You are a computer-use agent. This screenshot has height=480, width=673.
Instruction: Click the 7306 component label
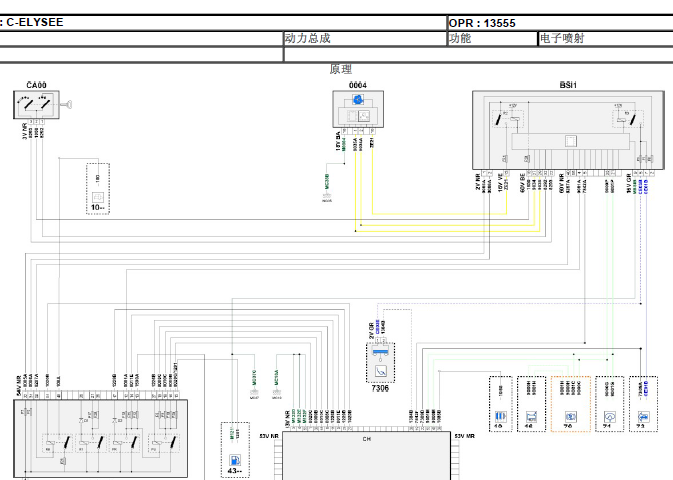point(380,388)
